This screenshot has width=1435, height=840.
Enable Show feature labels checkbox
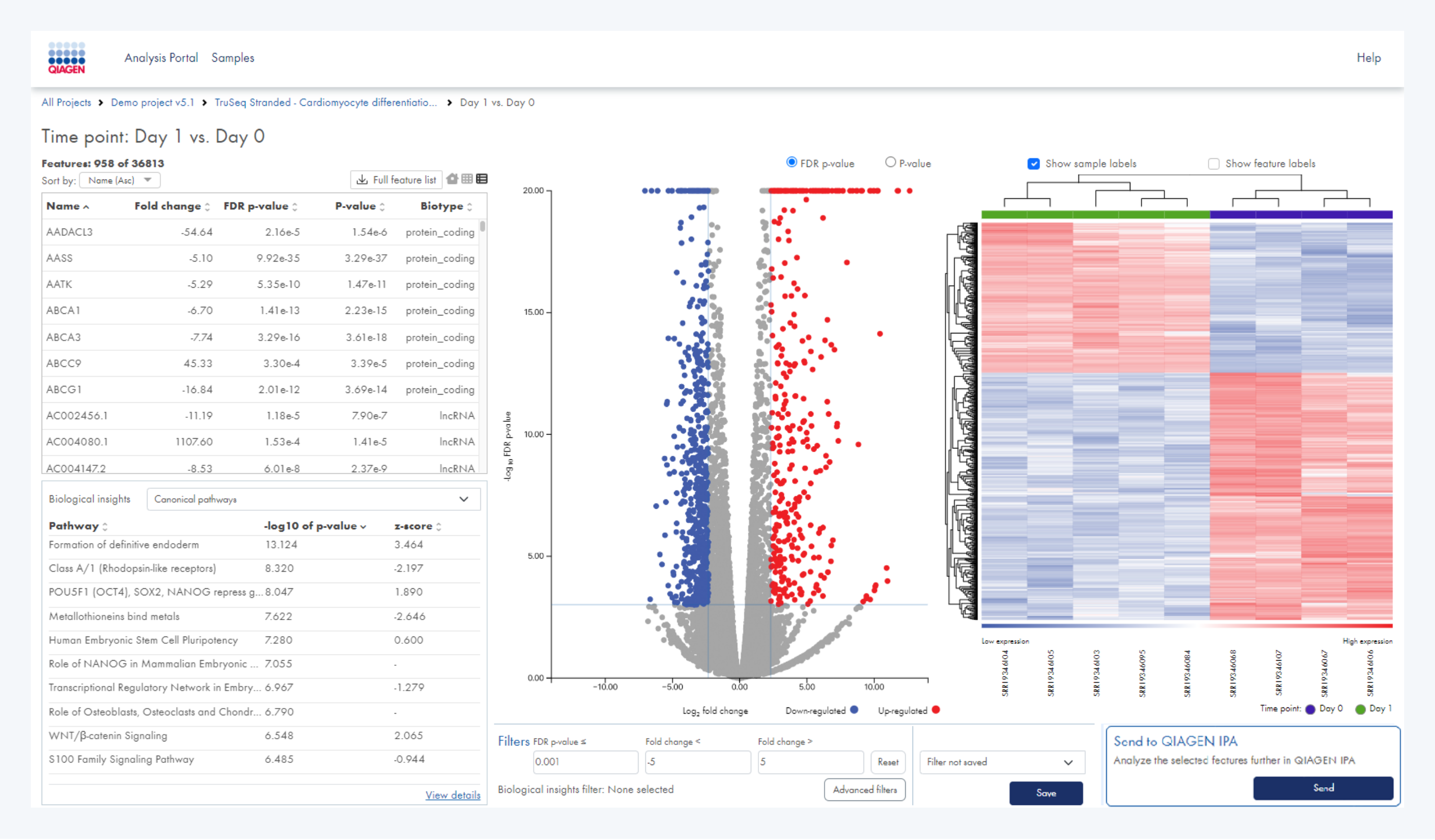pyautogui.click(x=1214, y=164)
